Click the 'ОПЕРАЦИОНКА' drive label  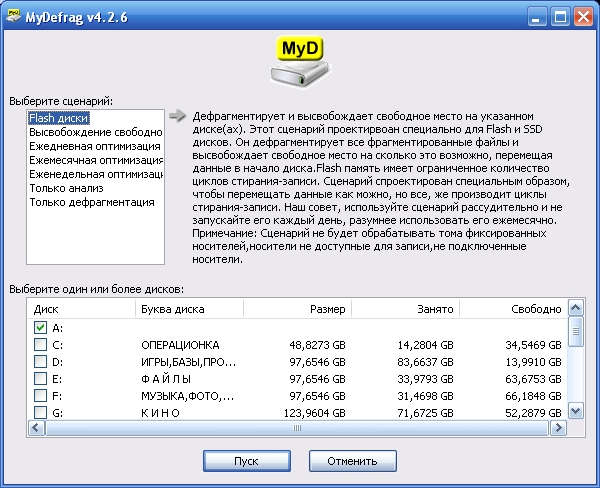coord(180,345)
